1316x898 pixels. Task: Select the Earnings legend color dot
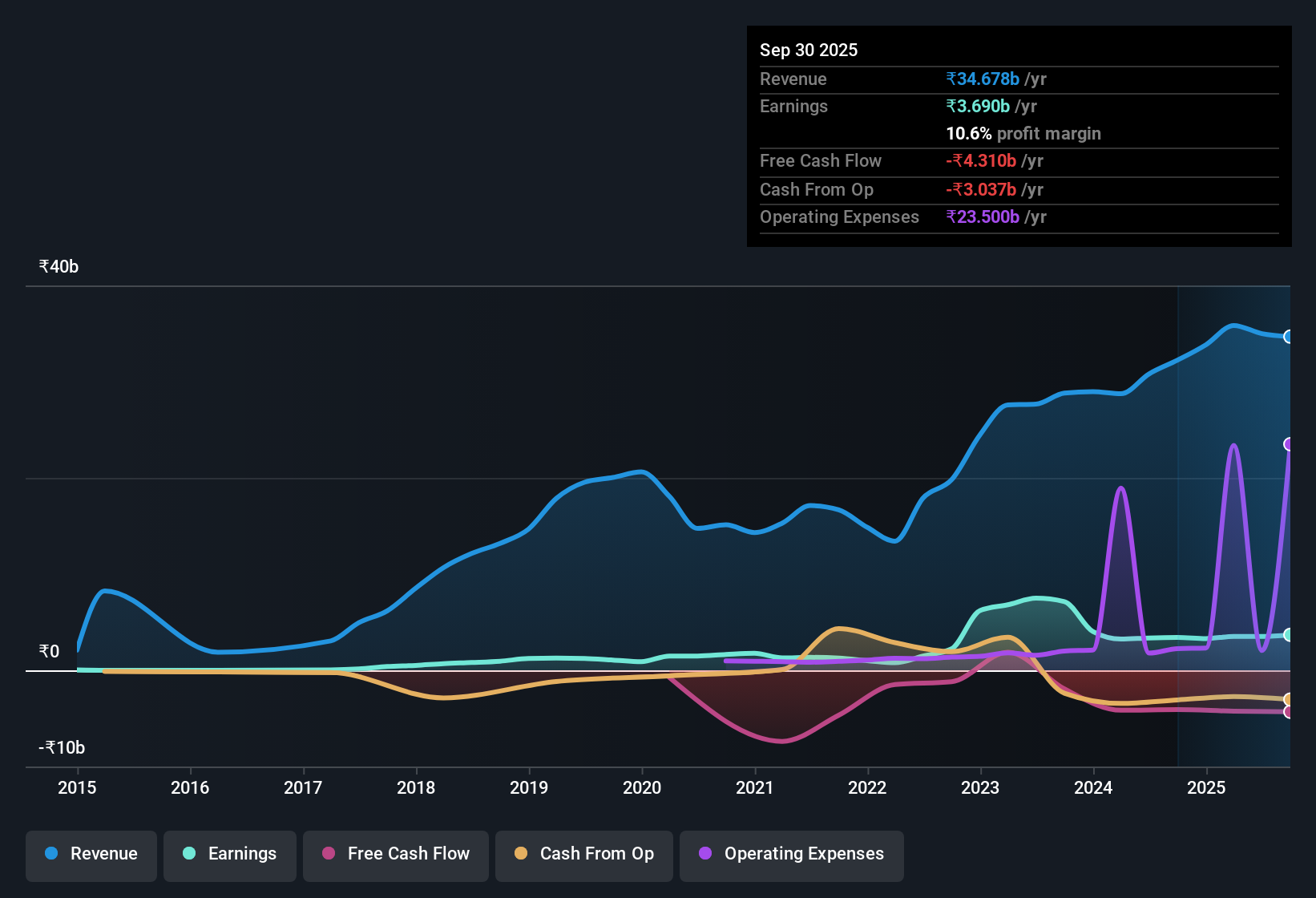point(190,854)
